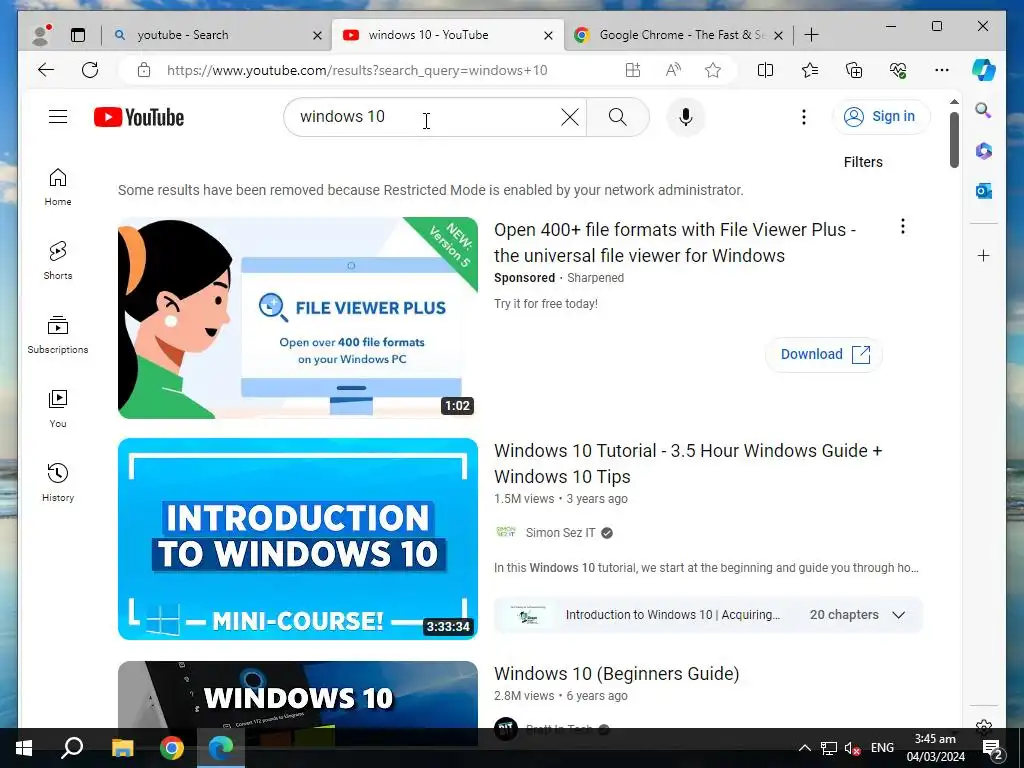Open YouTube settings three-dot menu beside Sign in
1024x768 pixels.
coord(803,117)
